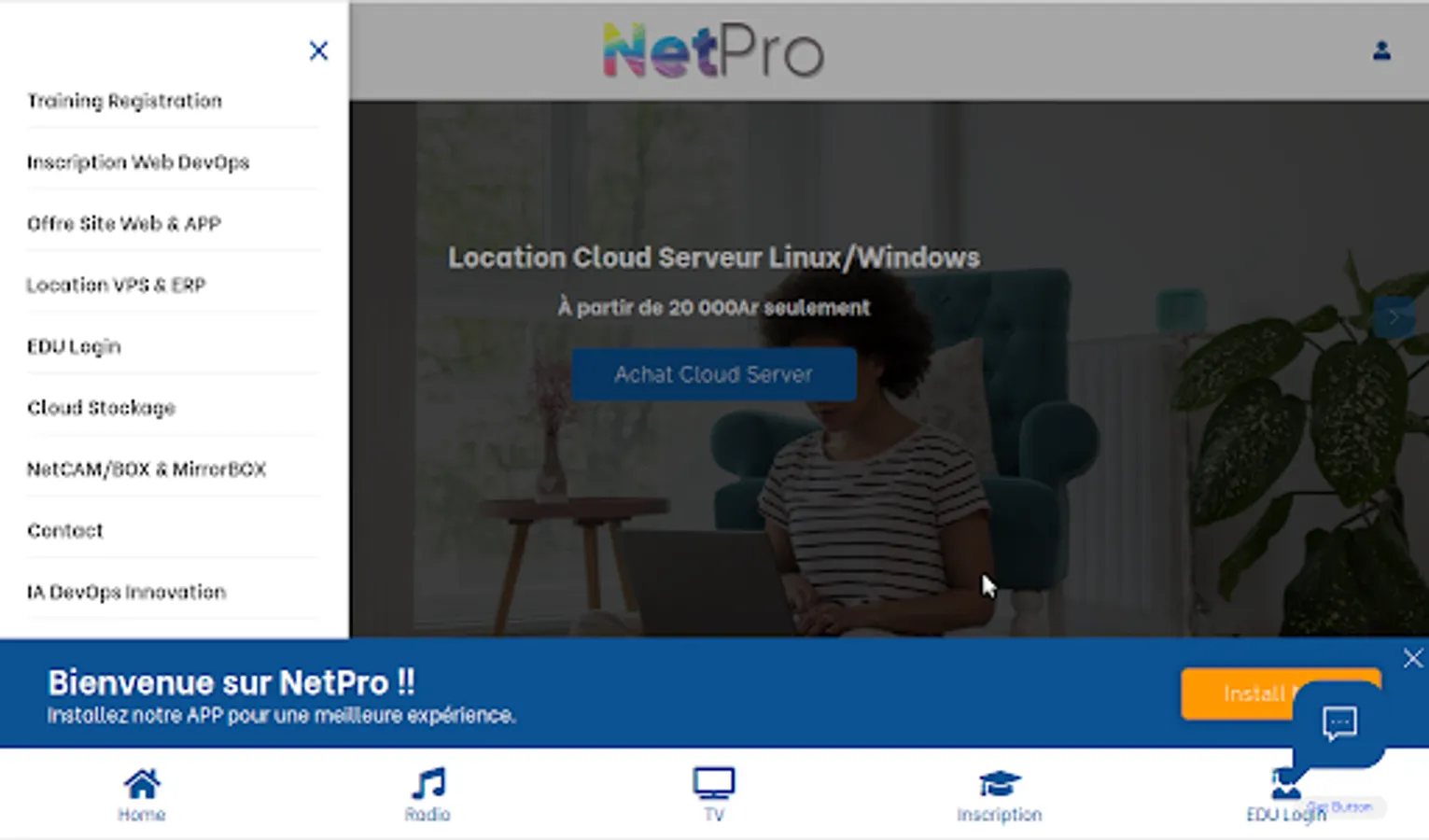Select Inscription Web DevOps menu item
Viewport: 1429px width, 840px height.
[138, 162]
